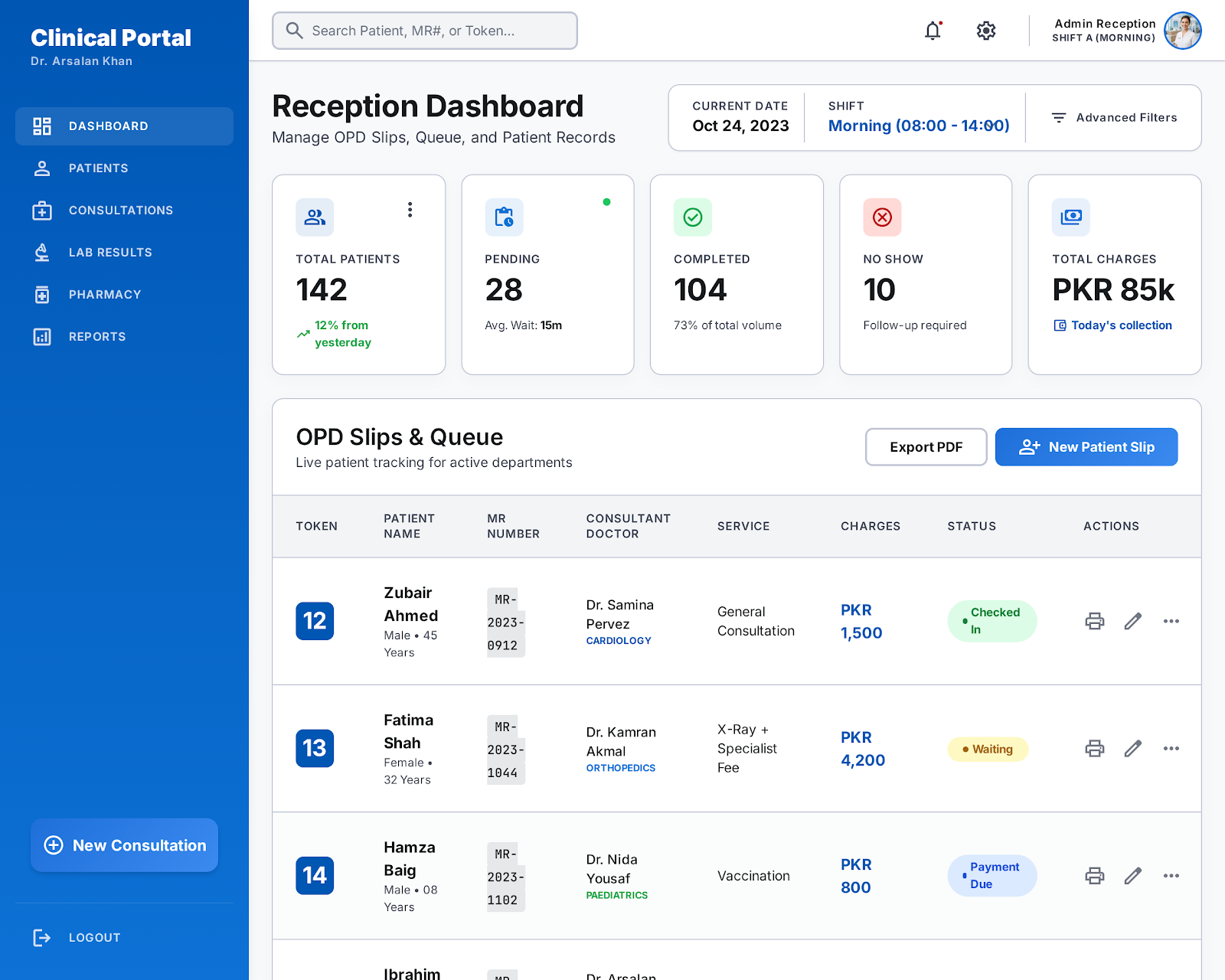Click the Waiting status badge

pyautogui.click(x=988, y=749)
